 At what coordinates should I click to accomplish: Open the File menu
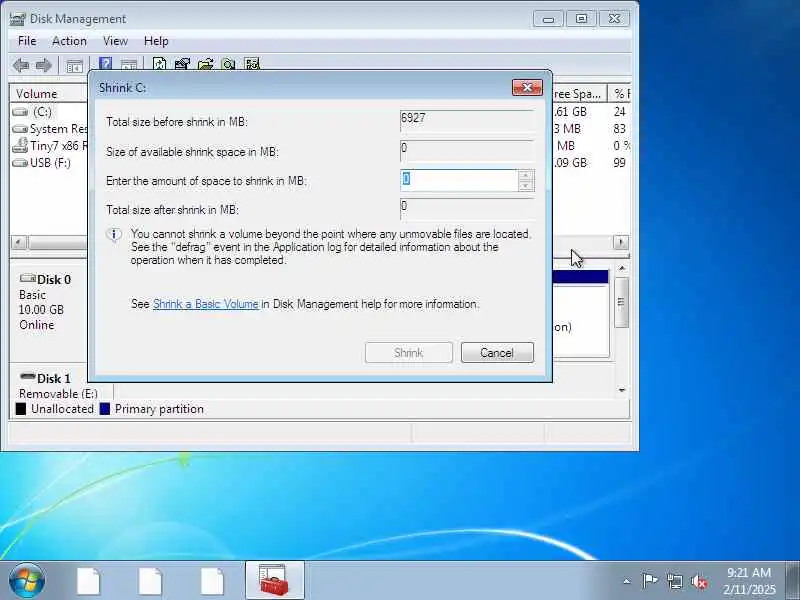point(27,41)
